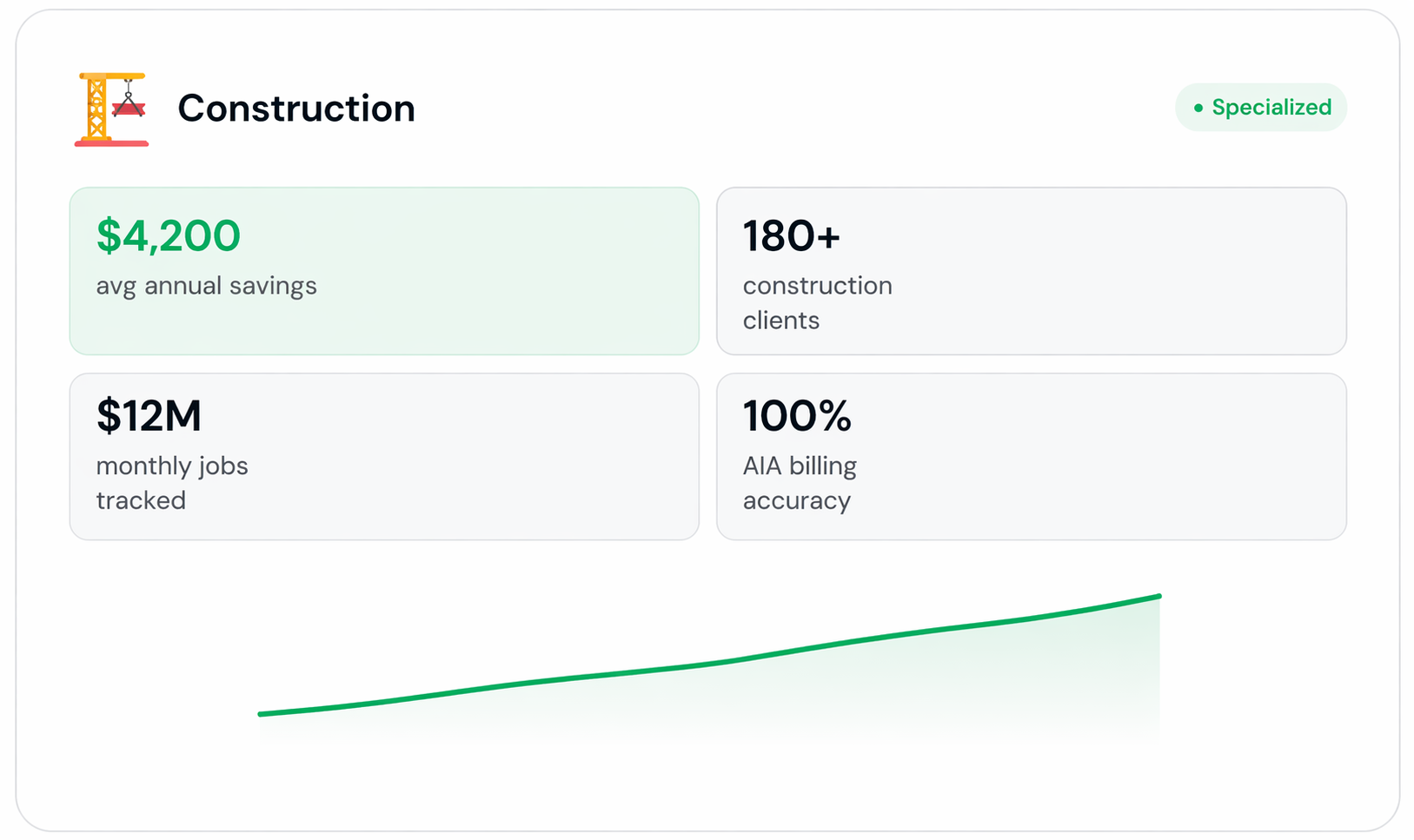
Task: Click the Specialized status badge
Action: click(x=1260, y=108)
